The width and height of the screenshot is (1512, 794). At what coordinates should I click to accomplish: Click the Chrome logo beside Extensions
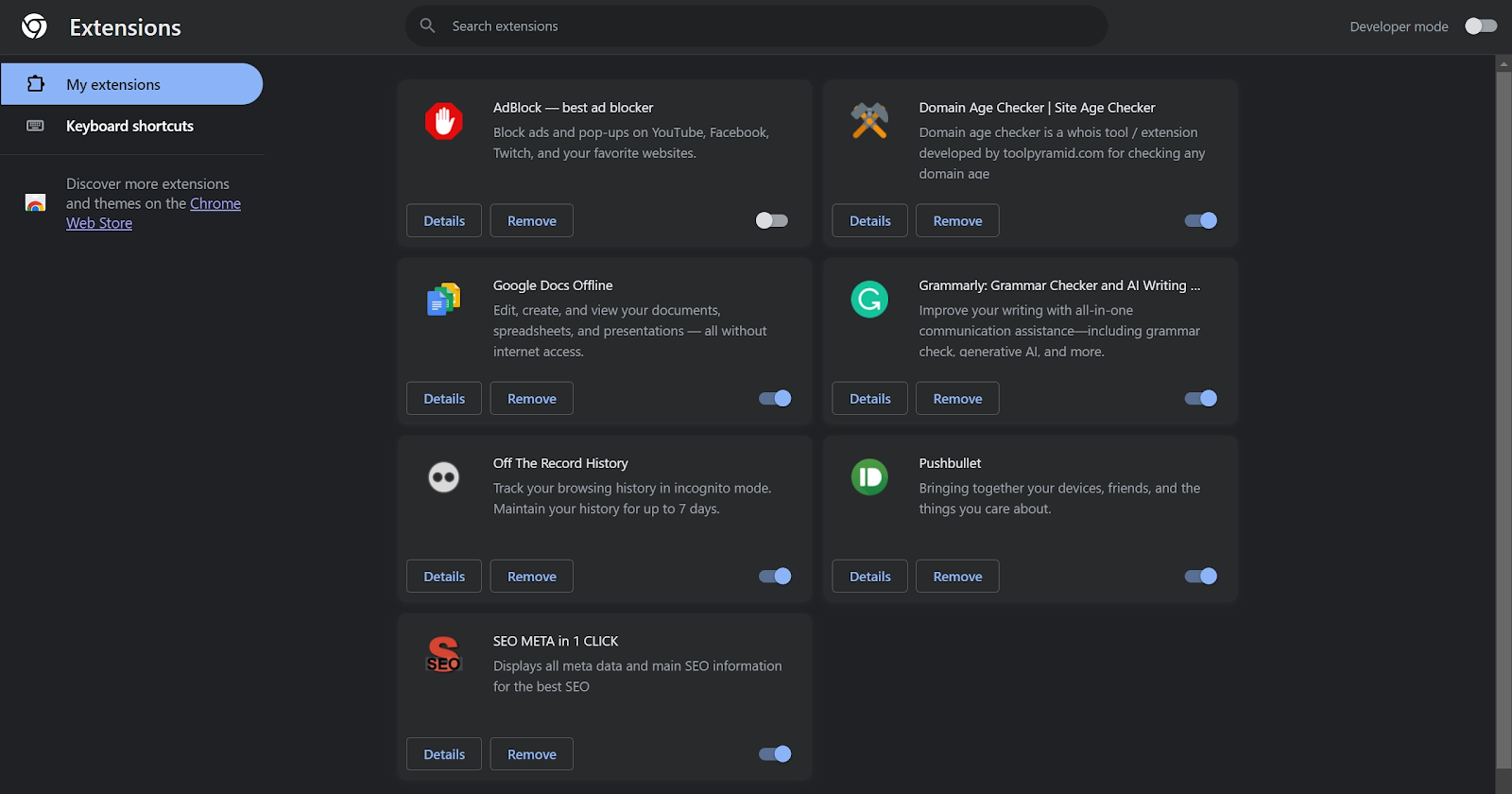click(x=35, y=26)
